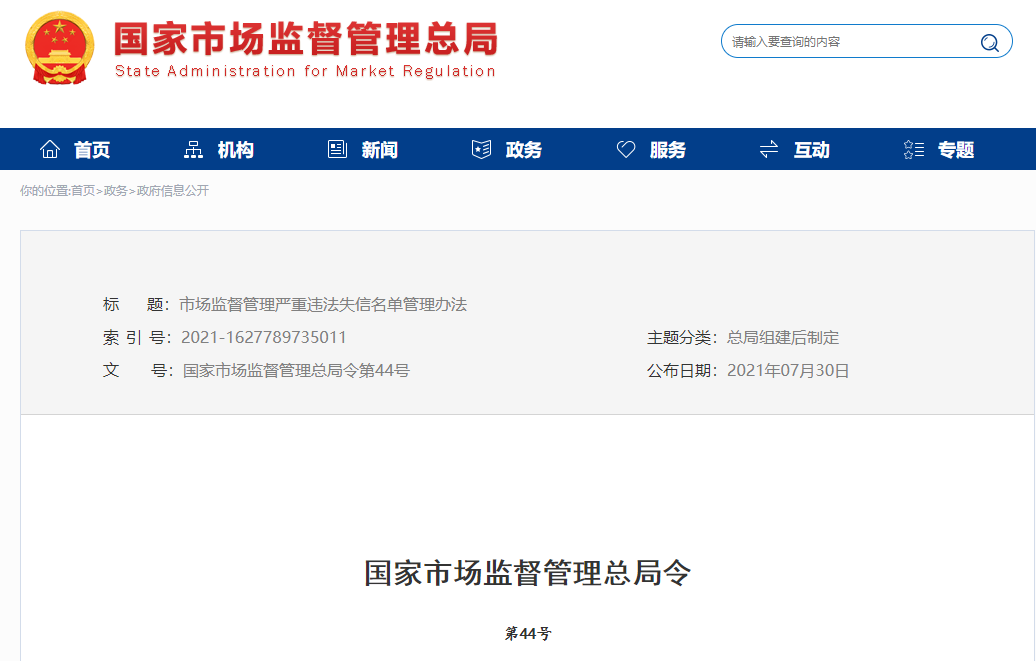The height and width of the screenshot is (661, 1036).
Task: Click the 政府信息公开 breadcrumb link
Action: 173,191
